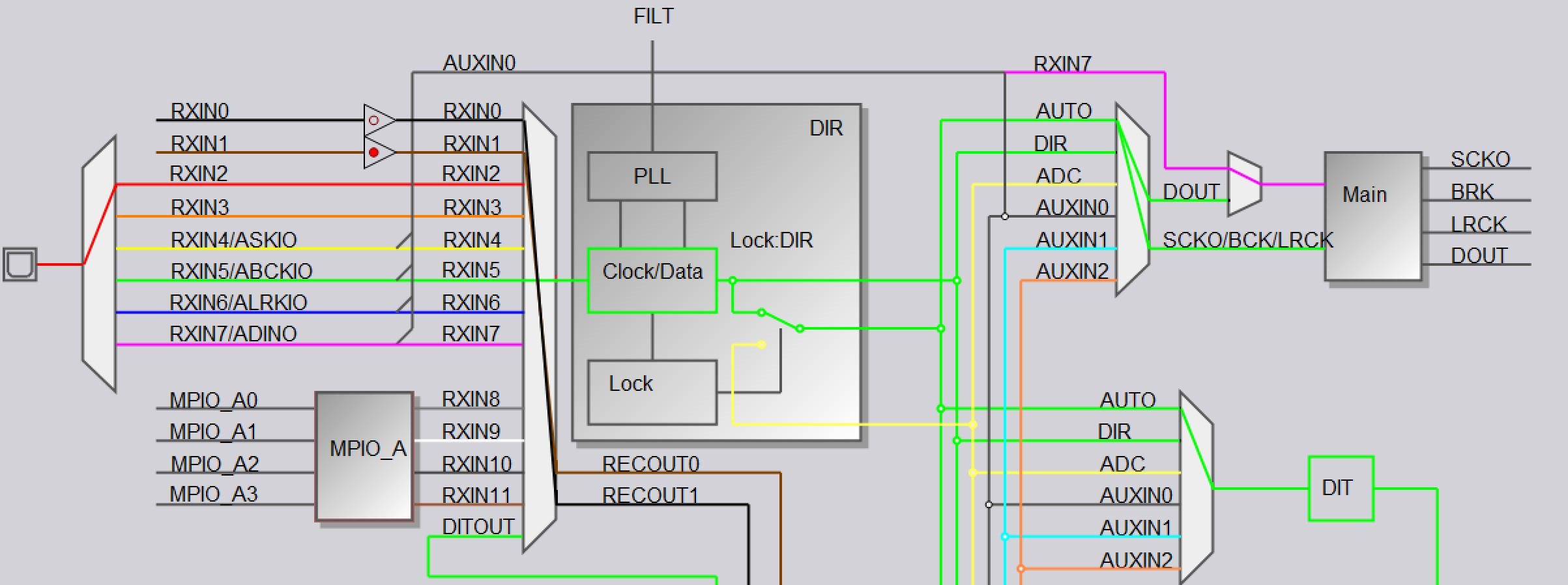Click the RECOUT0 output label
The width and height of the screenshot is (1568, 585).
click(650, 464)
